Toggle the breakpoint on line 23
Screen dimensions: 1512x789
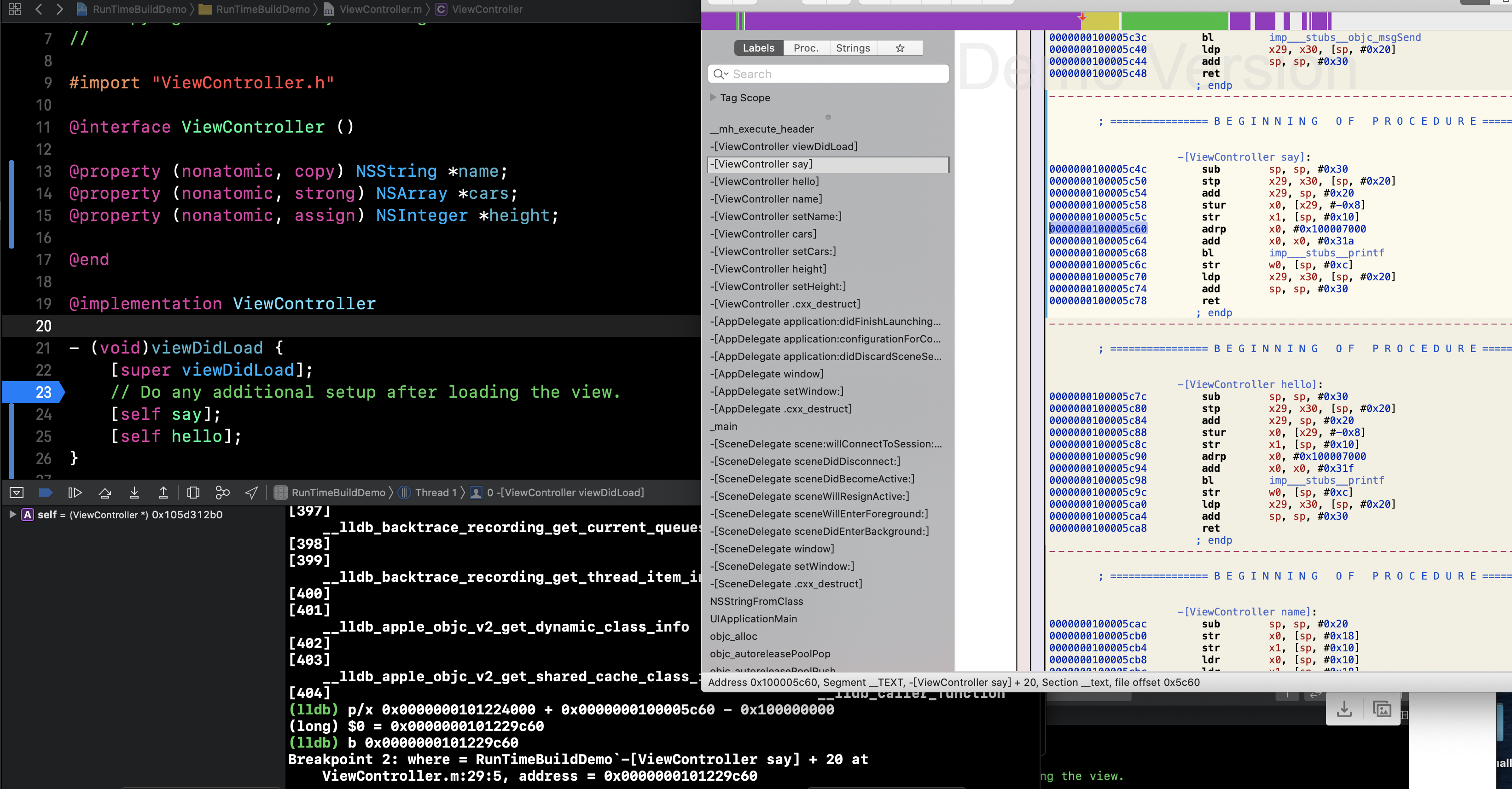point(34,392)
